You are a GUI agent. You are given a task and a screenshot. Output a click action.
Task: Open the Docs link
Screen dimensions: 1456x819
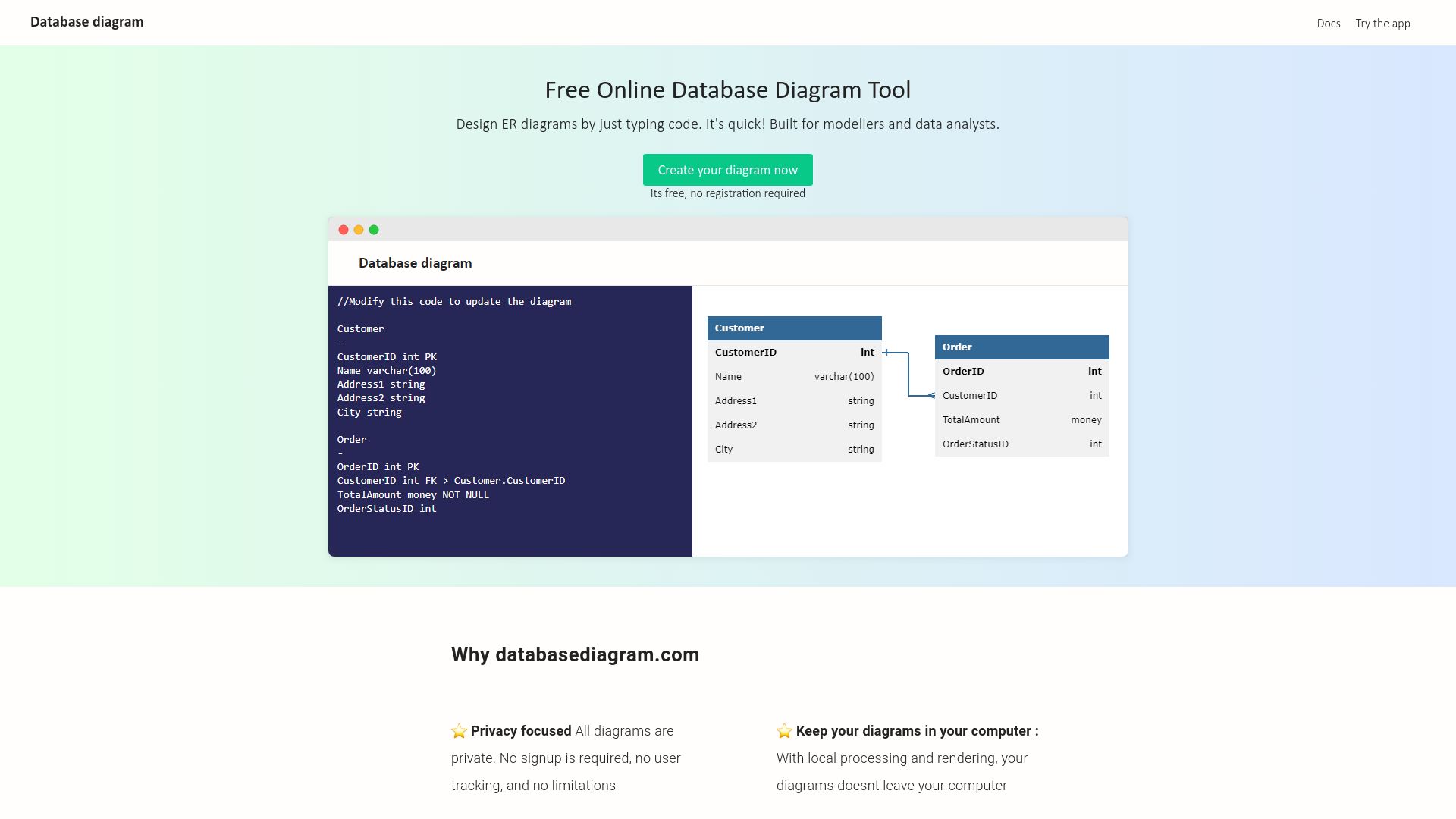tap(1329, 24)
